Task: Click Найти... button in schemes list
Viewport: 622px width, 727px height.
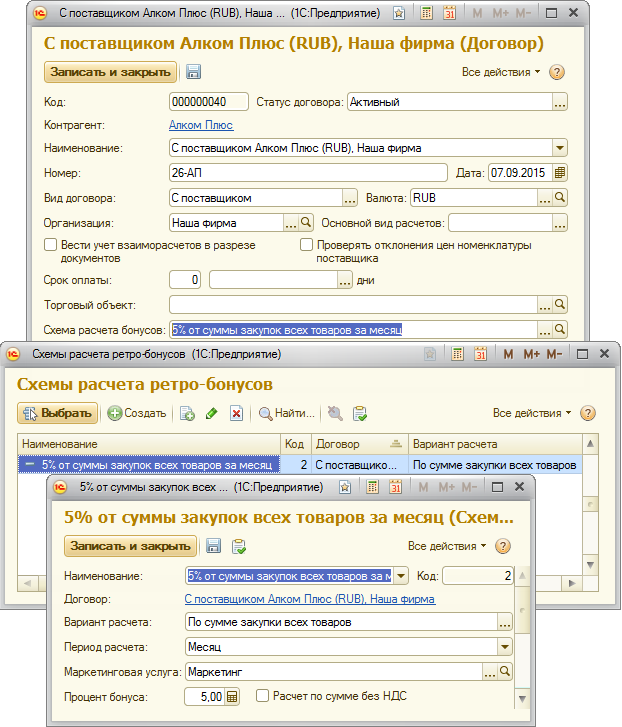Action: (x=286, y=413)
